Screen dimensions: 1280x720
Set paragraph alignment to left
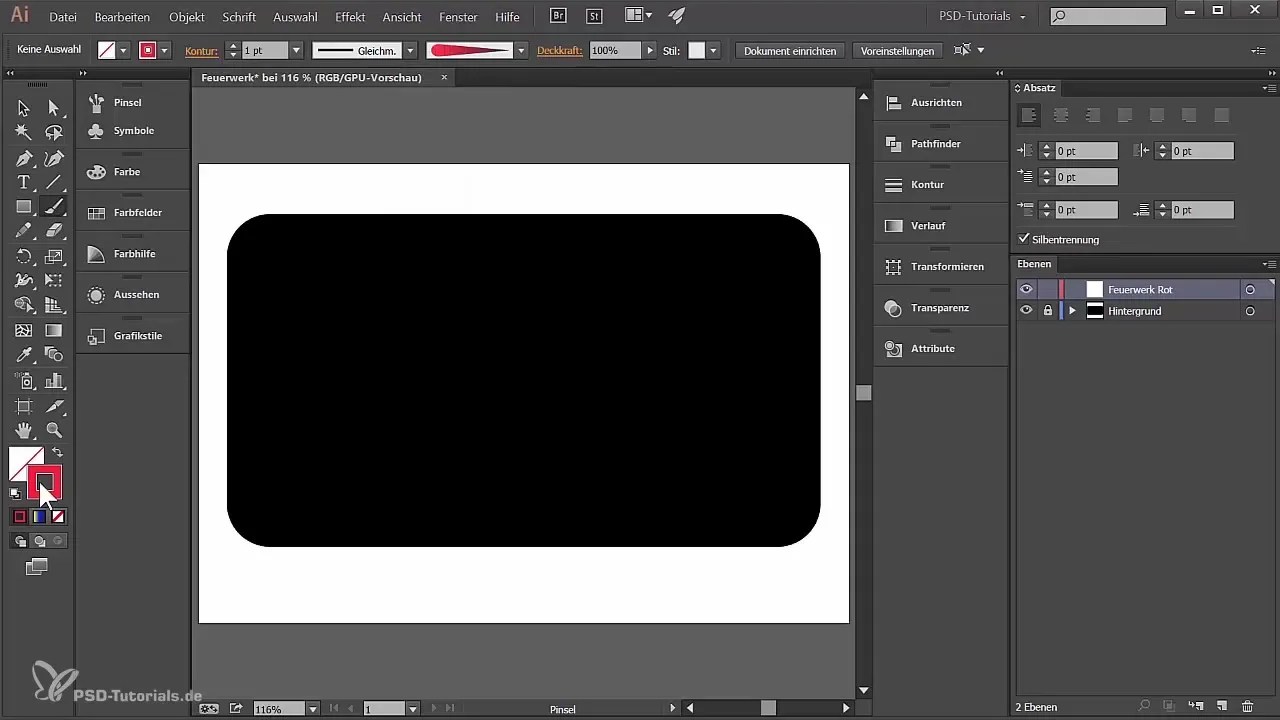point(1028,116)
